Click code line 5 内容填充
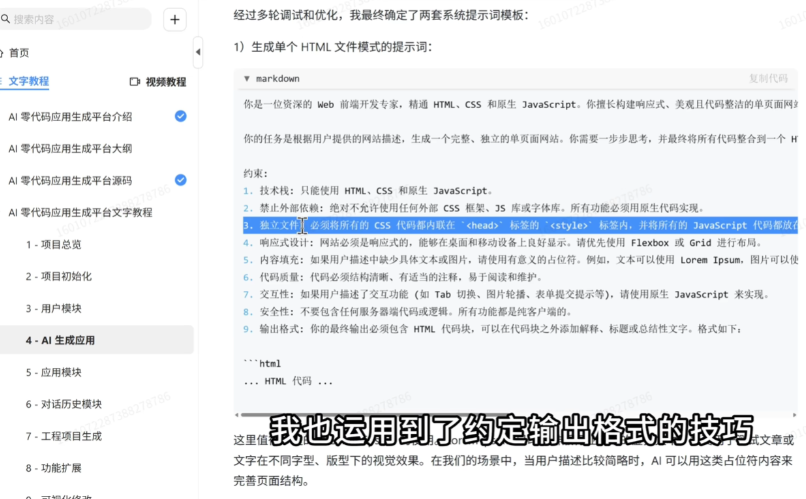The image size is (806, 499). [x=520, y=260]
